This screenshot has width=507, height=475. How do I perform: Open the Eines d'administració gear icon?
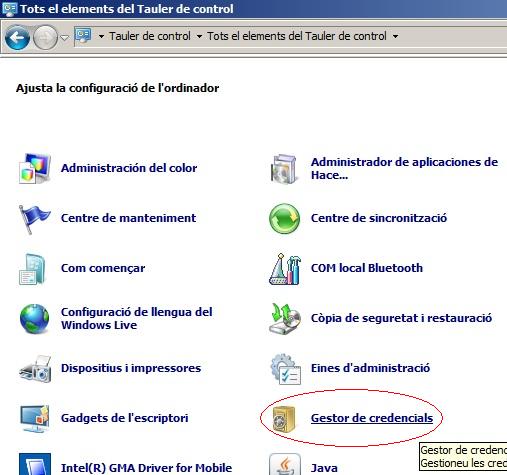pos(285,369)
